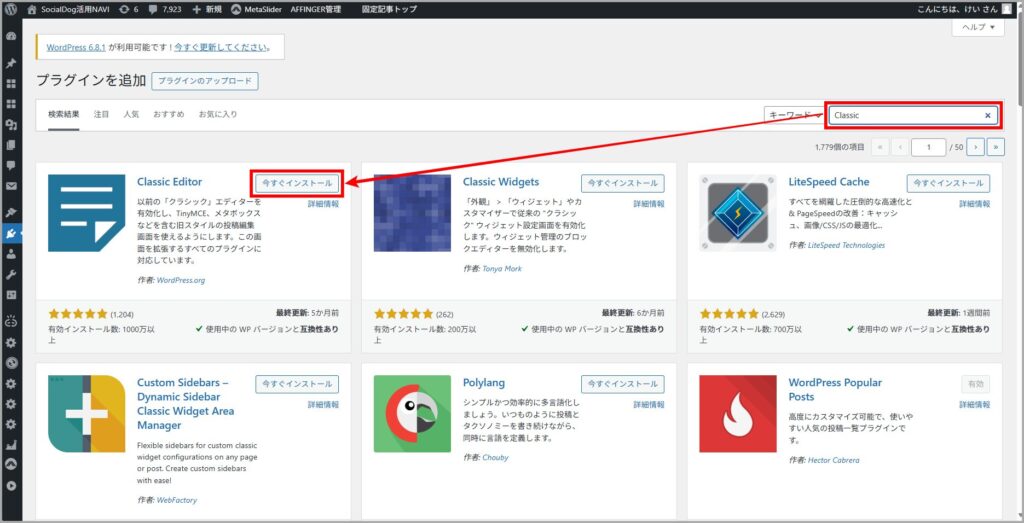Click the LiteSpeed Cache plugin thumbnail

pos(738,213)
